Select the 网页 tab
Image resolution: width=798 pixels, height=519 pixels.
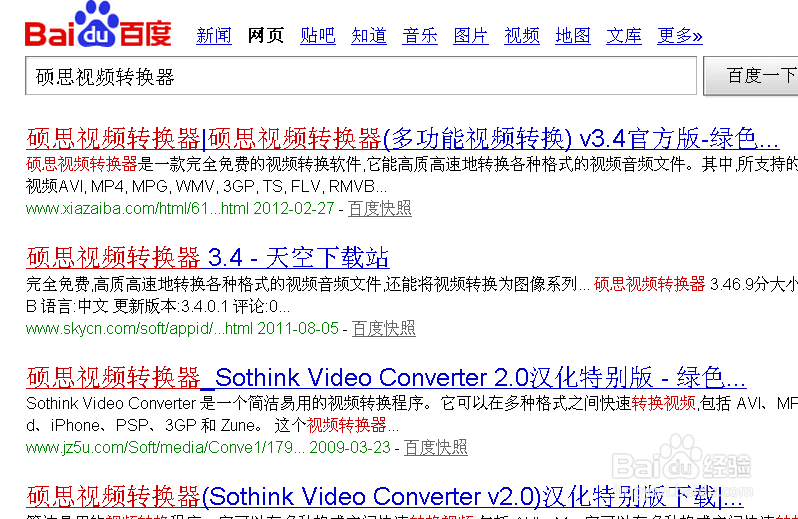click(265, 36)
